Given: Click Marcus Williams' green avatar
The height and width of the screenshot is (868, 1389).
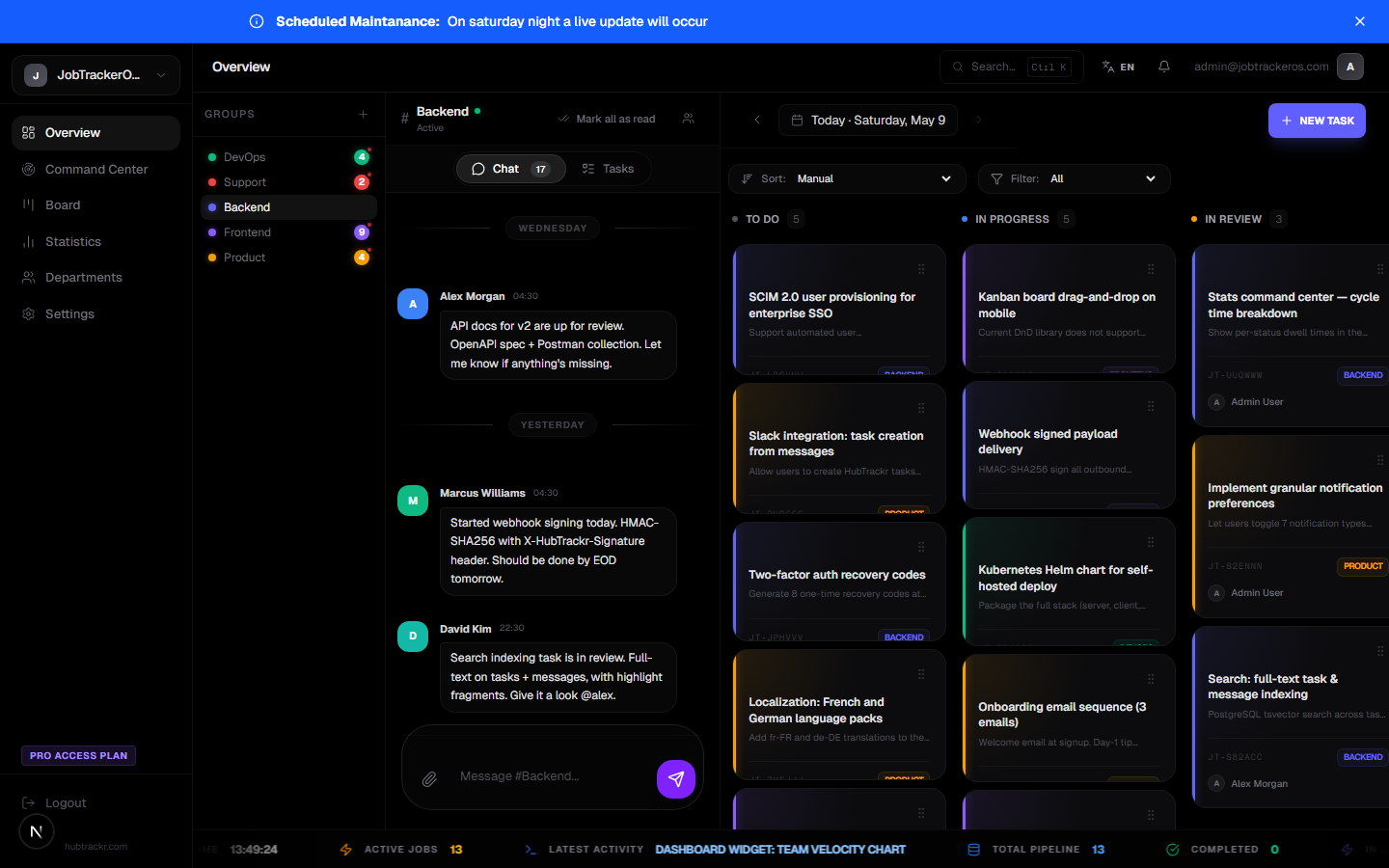Looking at the screenshot, I should pos(413,501).
